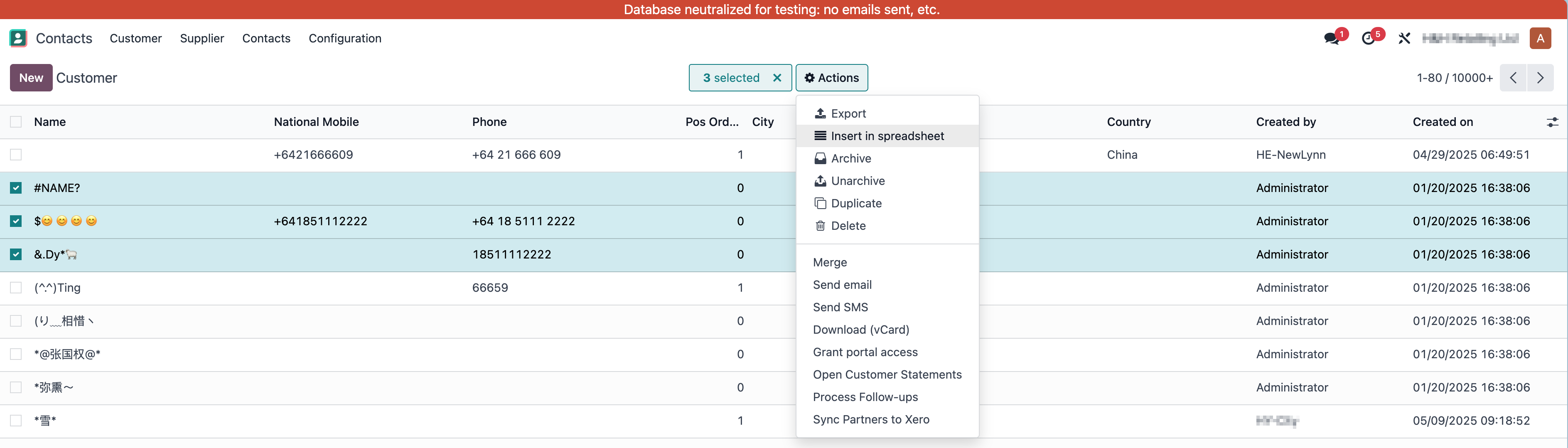Open the messages chat bubble icon
This screenshot has height=448, width=1568.
coord(1332,38)
